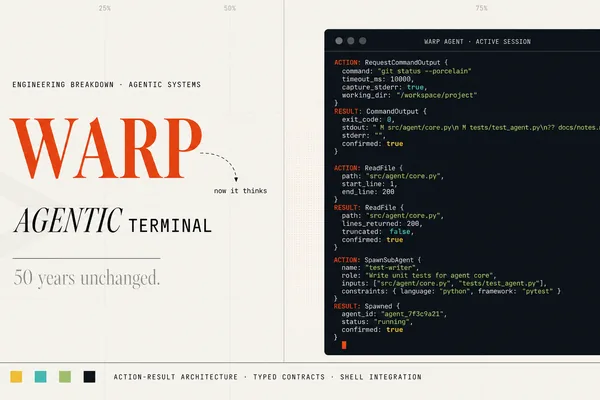Click the orange terminal cursor block
The height and width of the screenshot is (400, 600).
coord(344,345)
